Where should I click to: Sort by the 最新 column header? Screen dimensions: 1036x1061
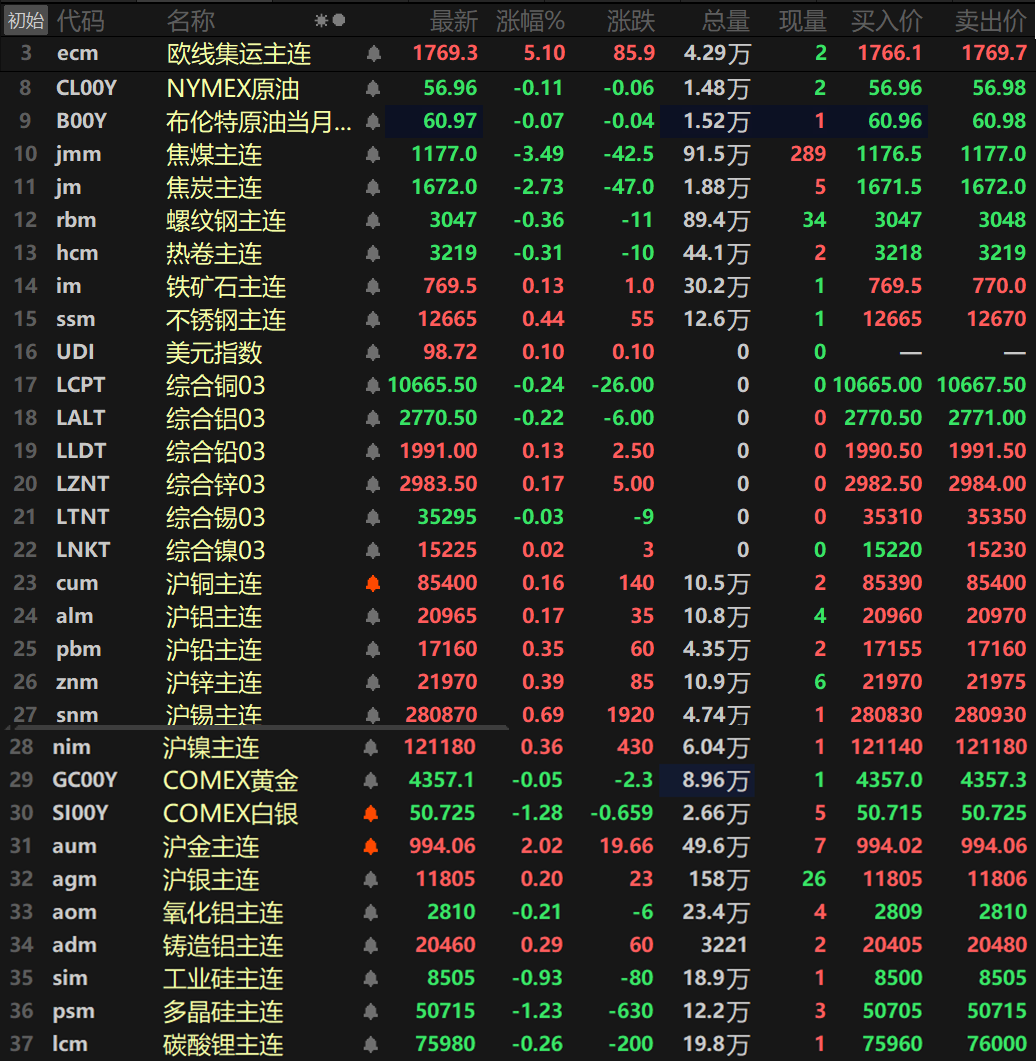point(453,20)
